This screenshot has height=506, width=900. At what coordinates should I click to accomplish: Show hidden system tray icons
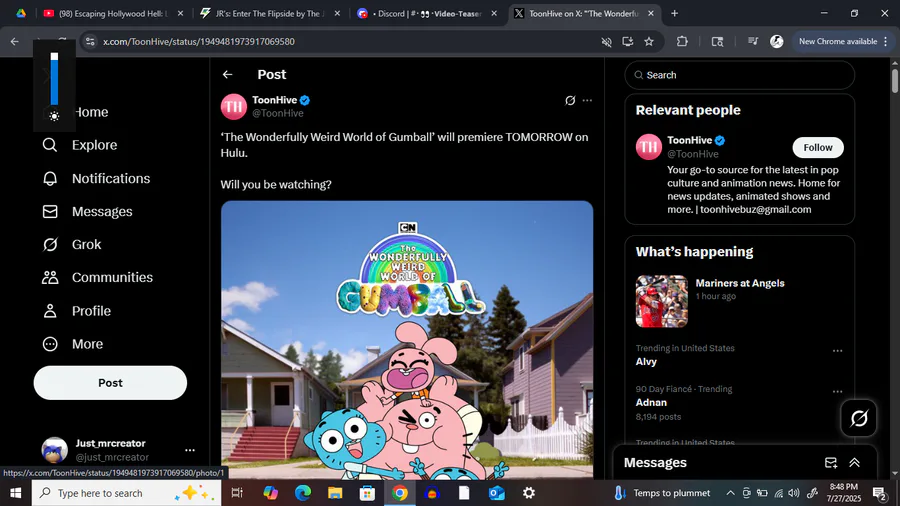coord(730,493)
